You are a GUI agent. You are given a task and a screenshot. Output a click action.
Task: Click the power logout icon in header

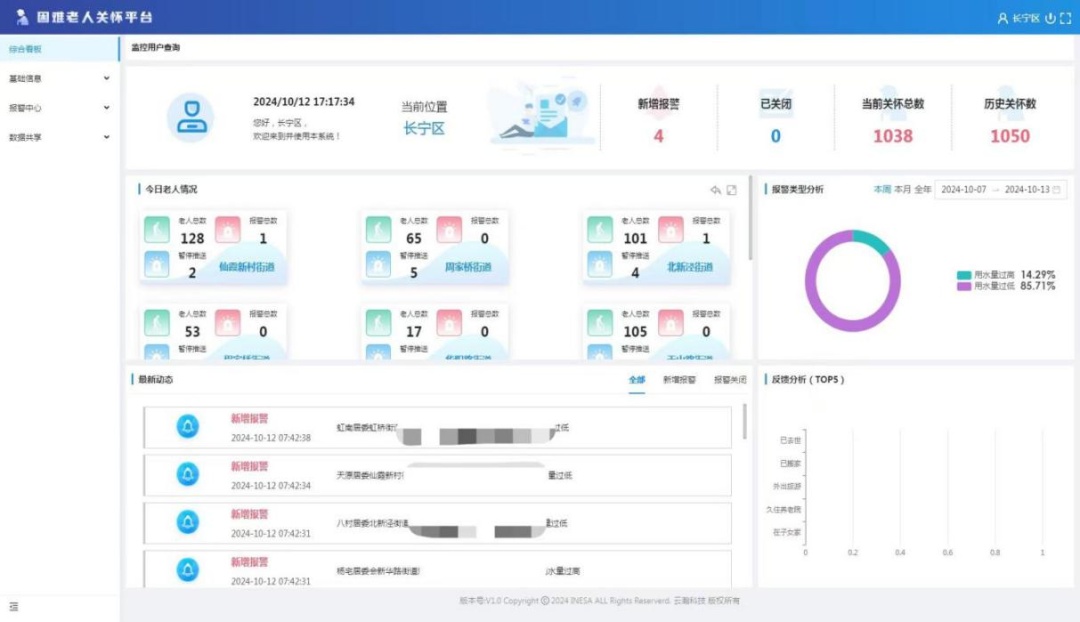pos(1050,18)
